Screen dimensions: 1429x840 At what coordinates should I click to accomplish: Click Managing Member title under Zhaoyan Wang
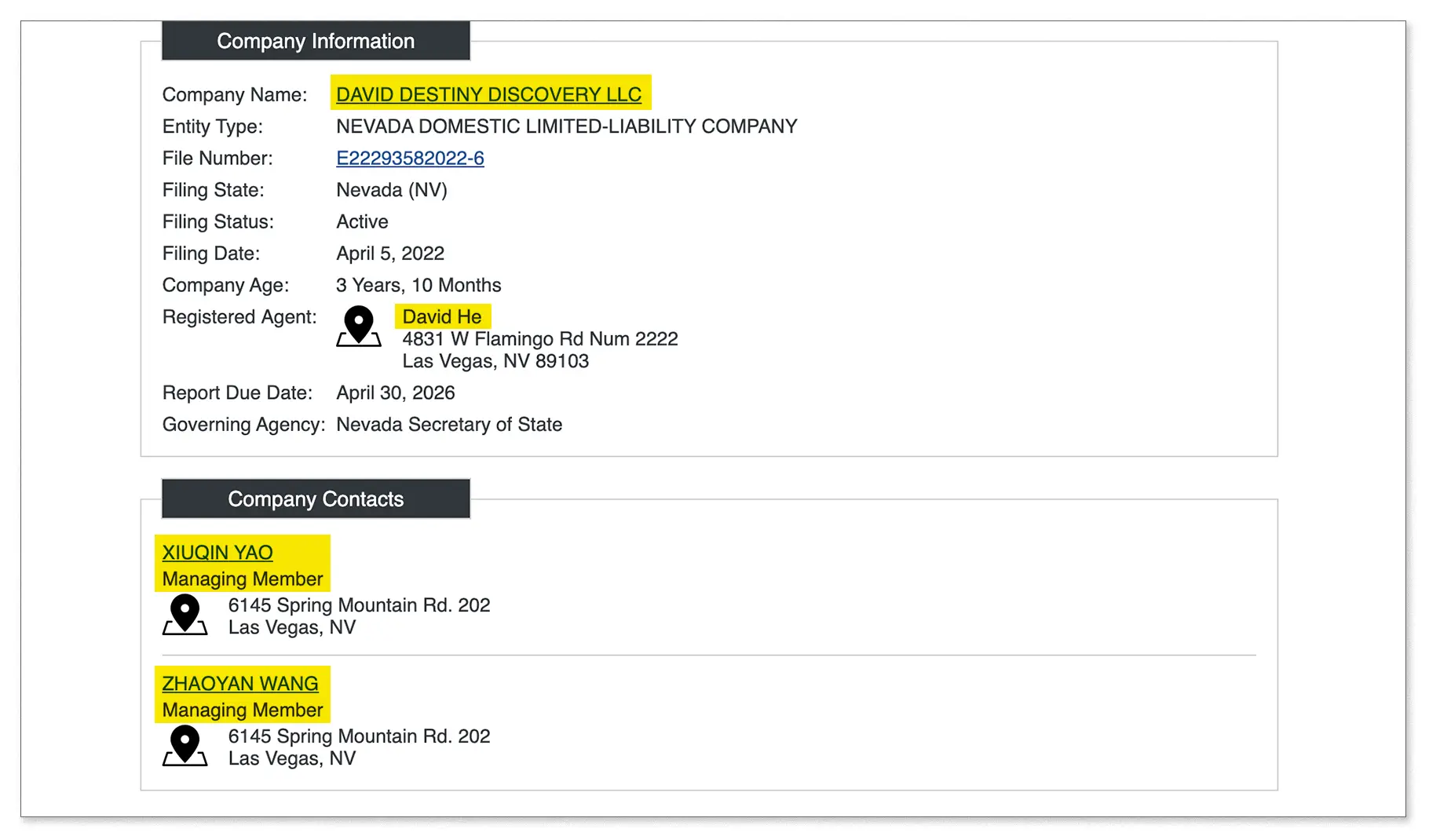point(243,710)
